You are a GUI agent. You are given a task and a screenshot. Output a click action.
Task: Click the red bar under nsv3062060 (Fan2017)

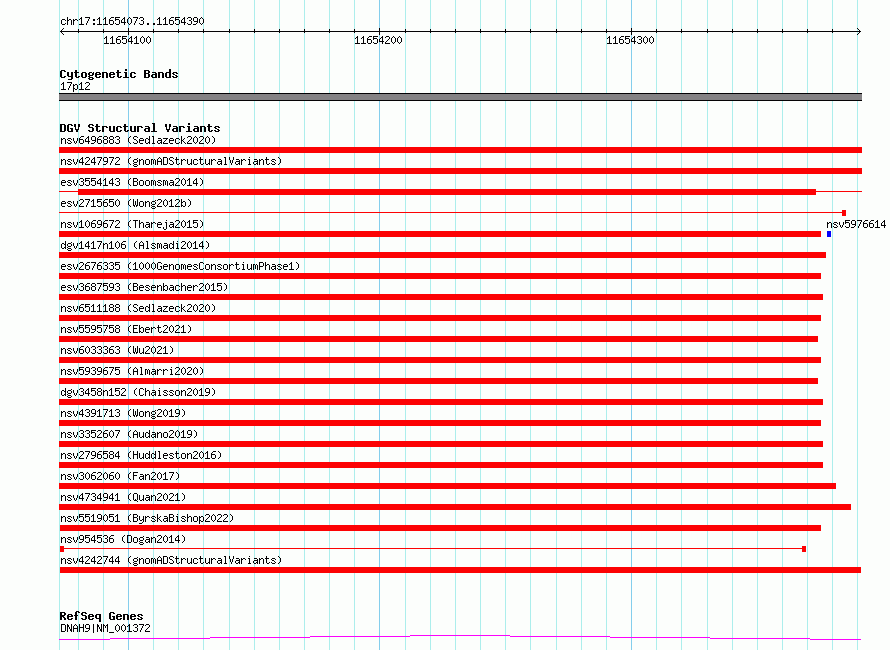coord(447,486)
